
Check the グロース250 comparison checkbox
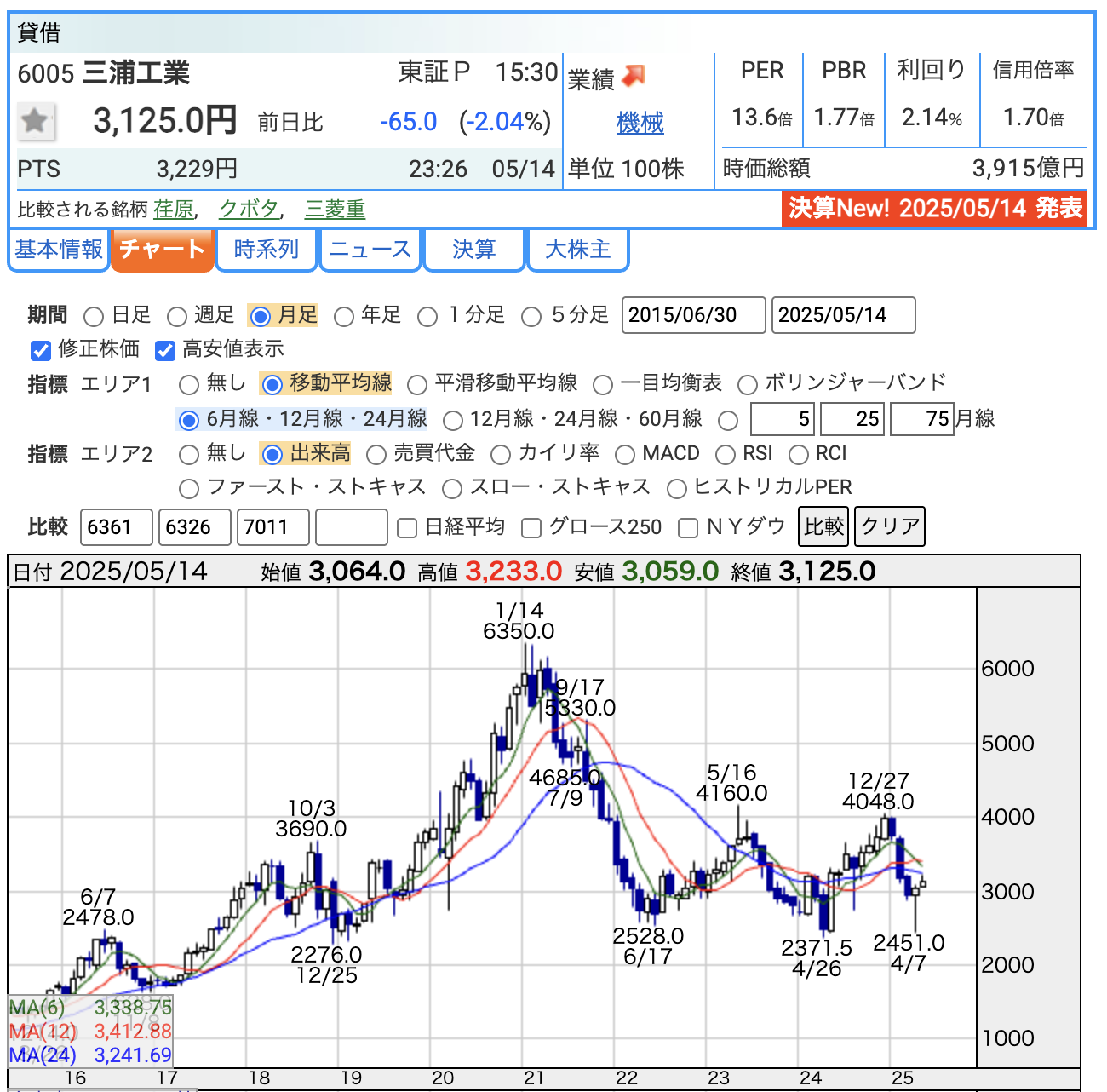(x=531, y=529)
